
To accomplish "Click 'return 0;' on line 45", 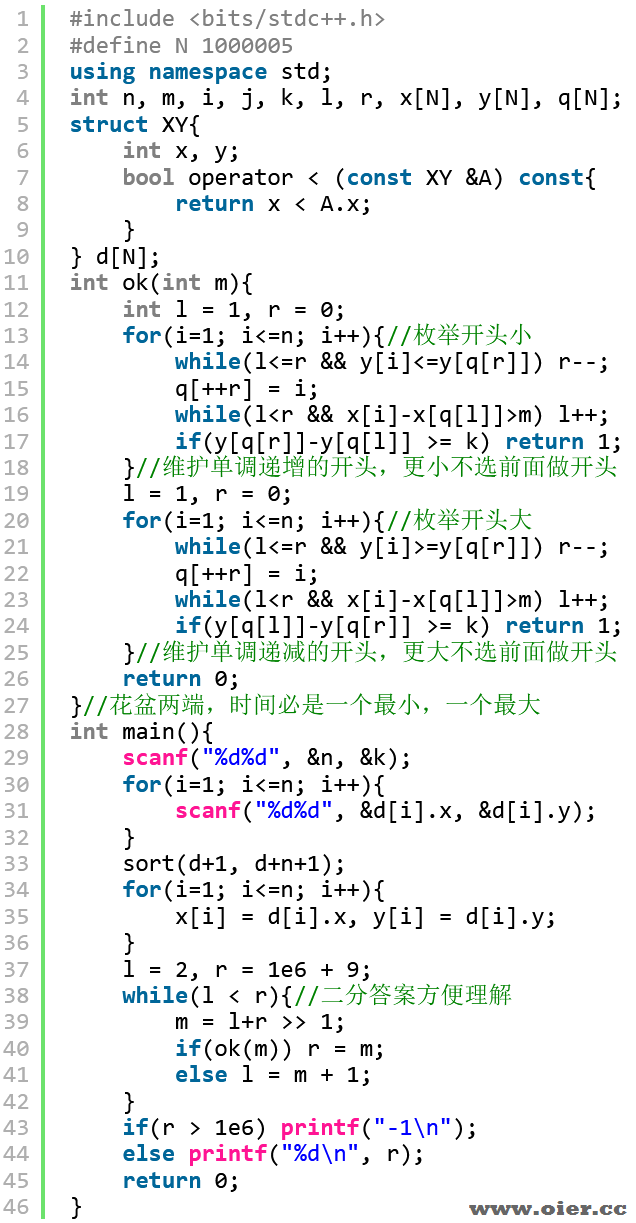I will pos(181,1180).
